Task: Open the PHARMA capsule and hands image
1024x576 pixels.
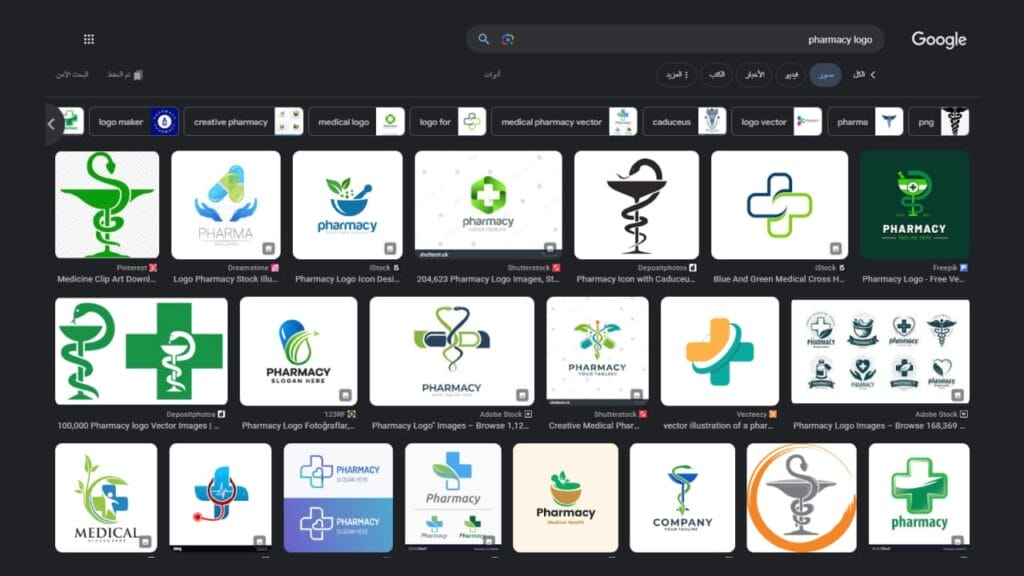Action: [x=226, y=205]
